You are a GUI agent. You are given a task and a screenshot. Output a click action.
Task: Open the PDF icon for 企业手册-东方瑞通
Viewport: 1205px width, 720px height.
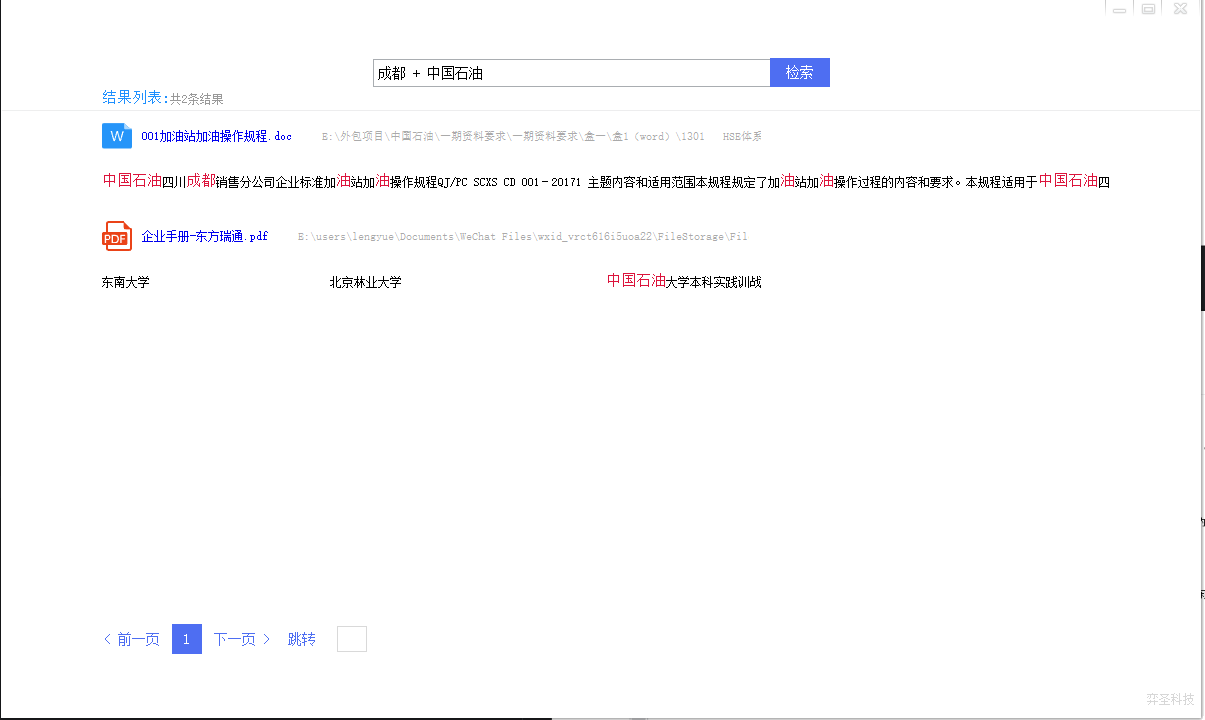click(117, 236)
